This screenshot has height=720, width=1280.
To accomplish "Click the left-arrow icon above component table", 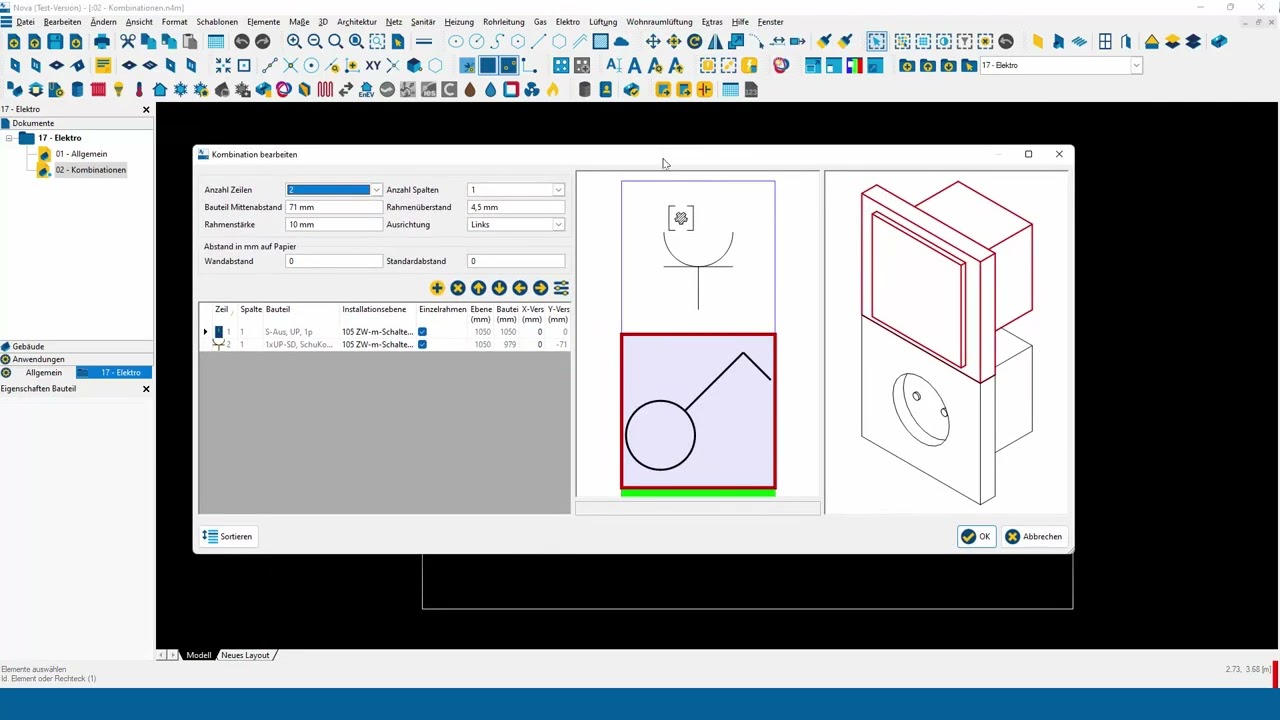I will click(520, 288).
